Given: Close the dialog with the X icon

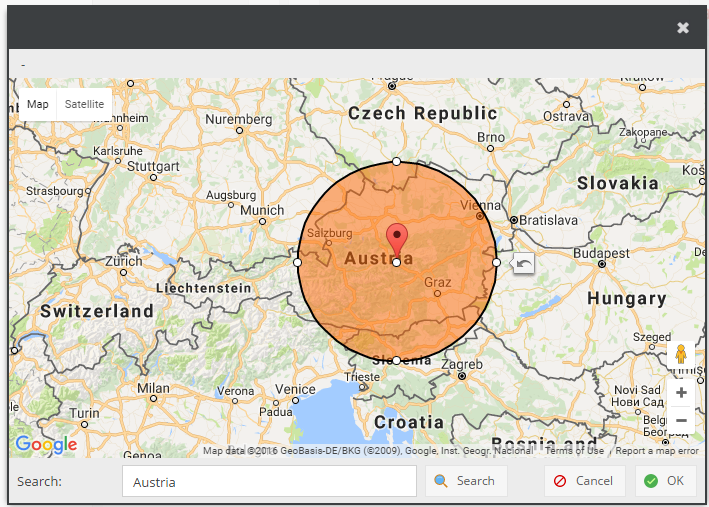Looking at the screenshot, I should [x=683, y=28].
